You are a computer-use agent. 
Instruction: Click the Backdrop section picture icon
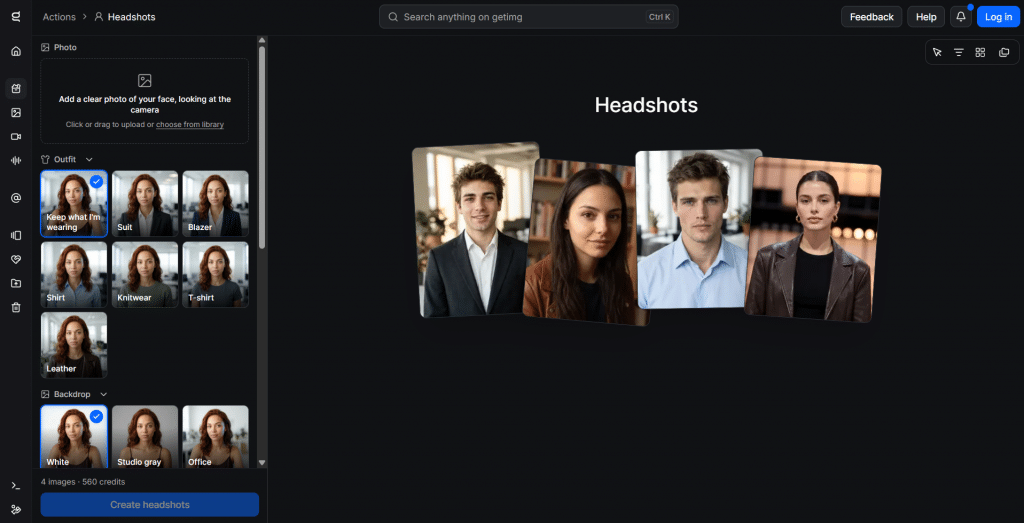[x=45, y=394]
